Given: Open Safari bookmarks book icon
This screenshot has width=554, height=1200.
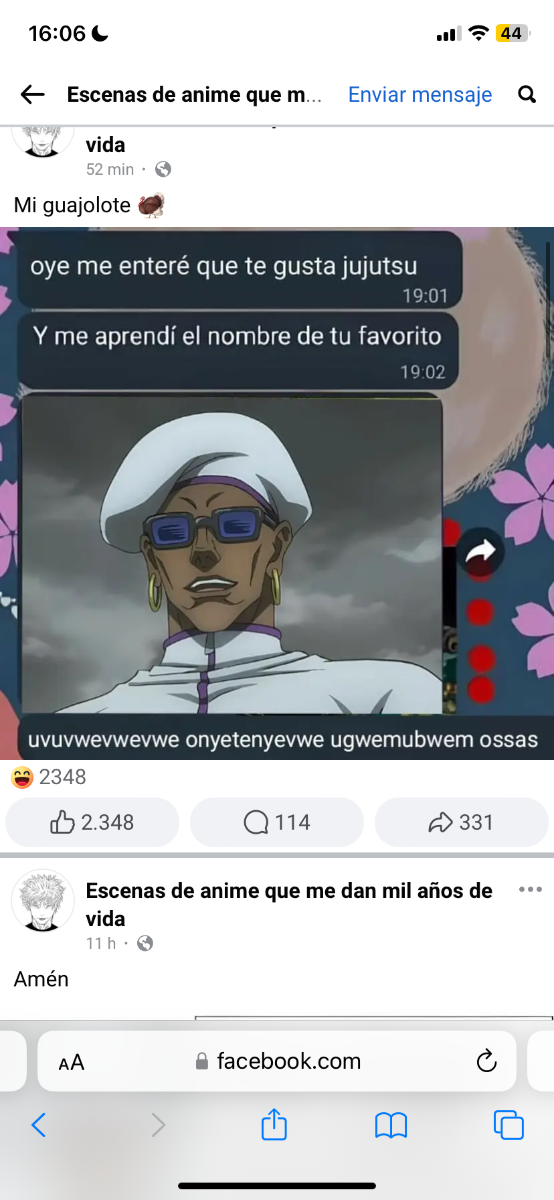Looking at the screenshot, I should click(x=391, y=1126).
